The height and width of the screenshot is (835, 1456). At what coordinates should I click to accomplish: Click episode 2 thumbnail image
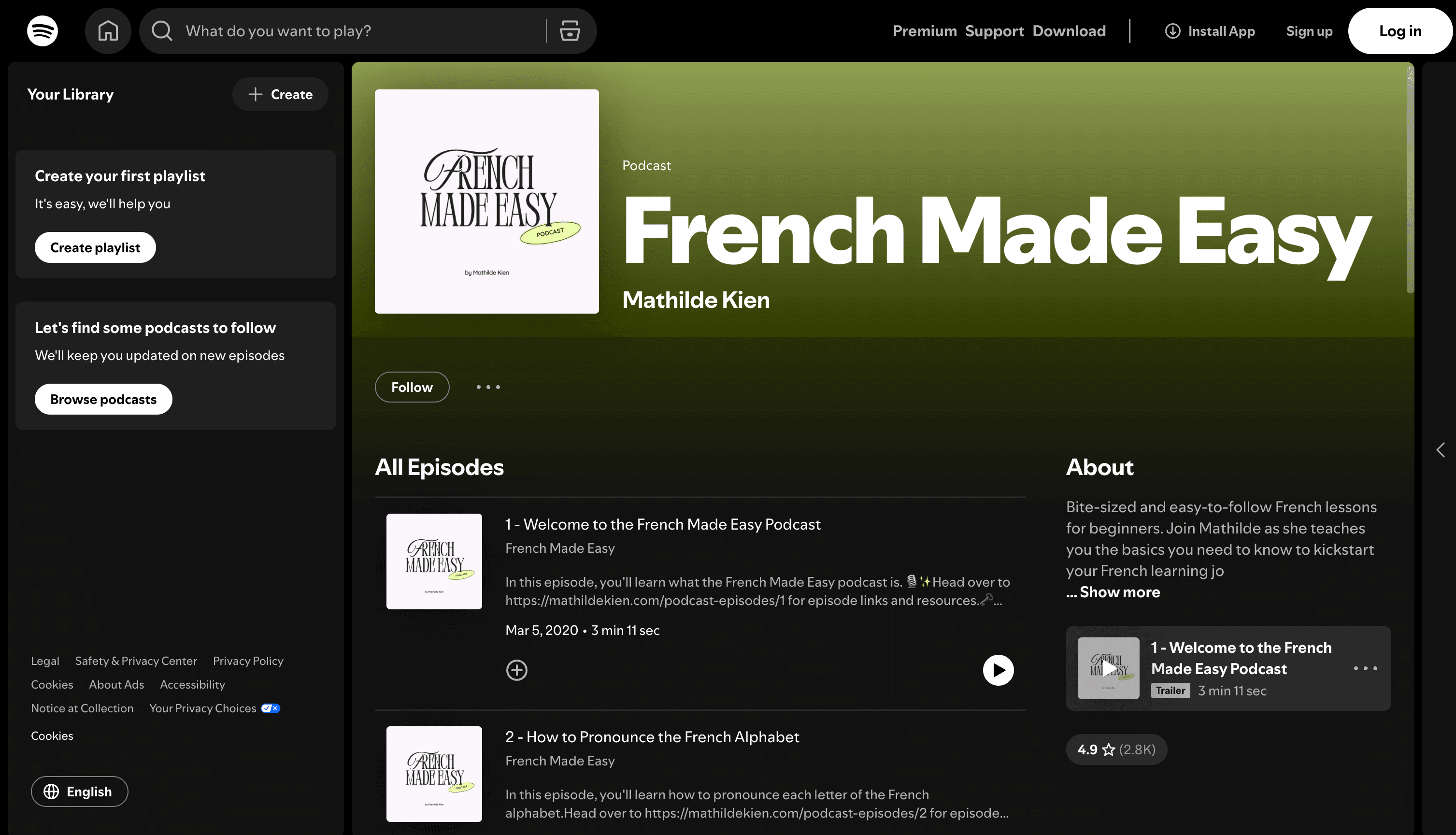[434, 774]
